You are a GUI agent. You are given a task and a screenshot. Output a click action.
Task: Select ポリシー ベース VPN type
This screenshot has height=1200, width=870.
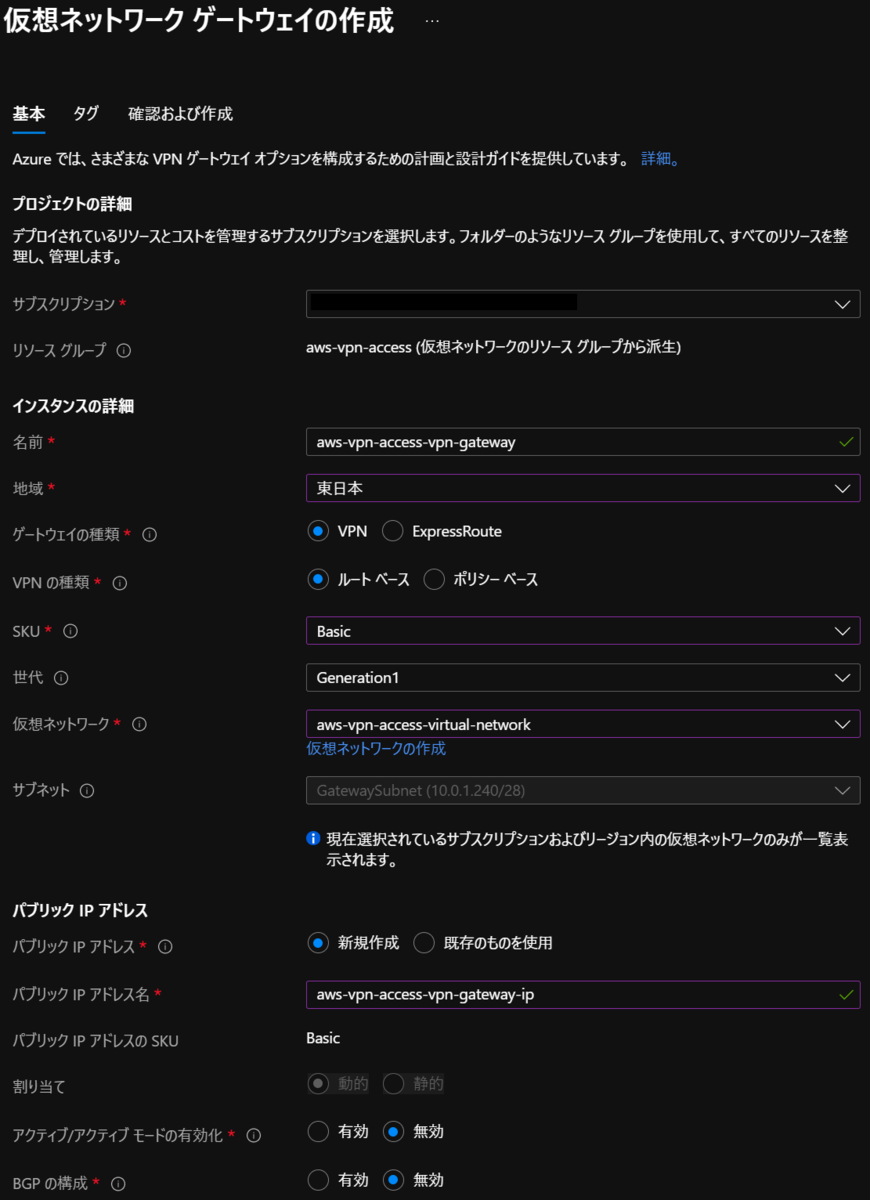click(434, 579)
